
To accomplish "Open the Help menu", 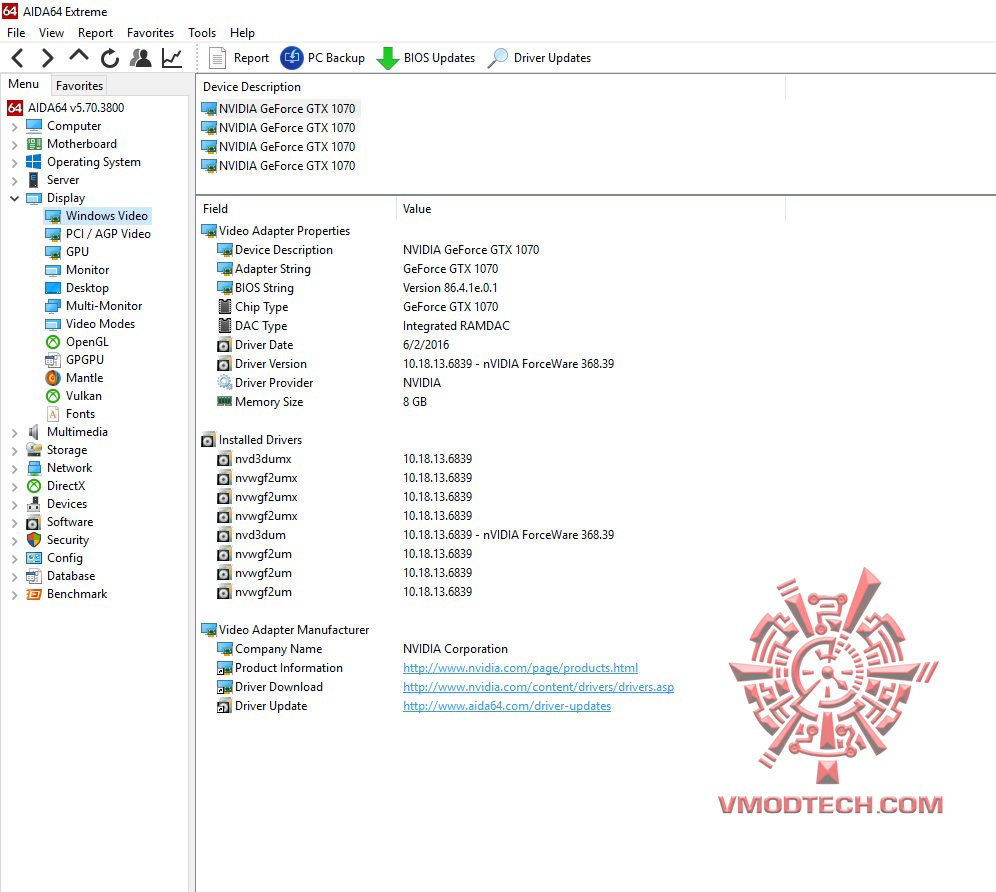I will [x=242, y=32].
